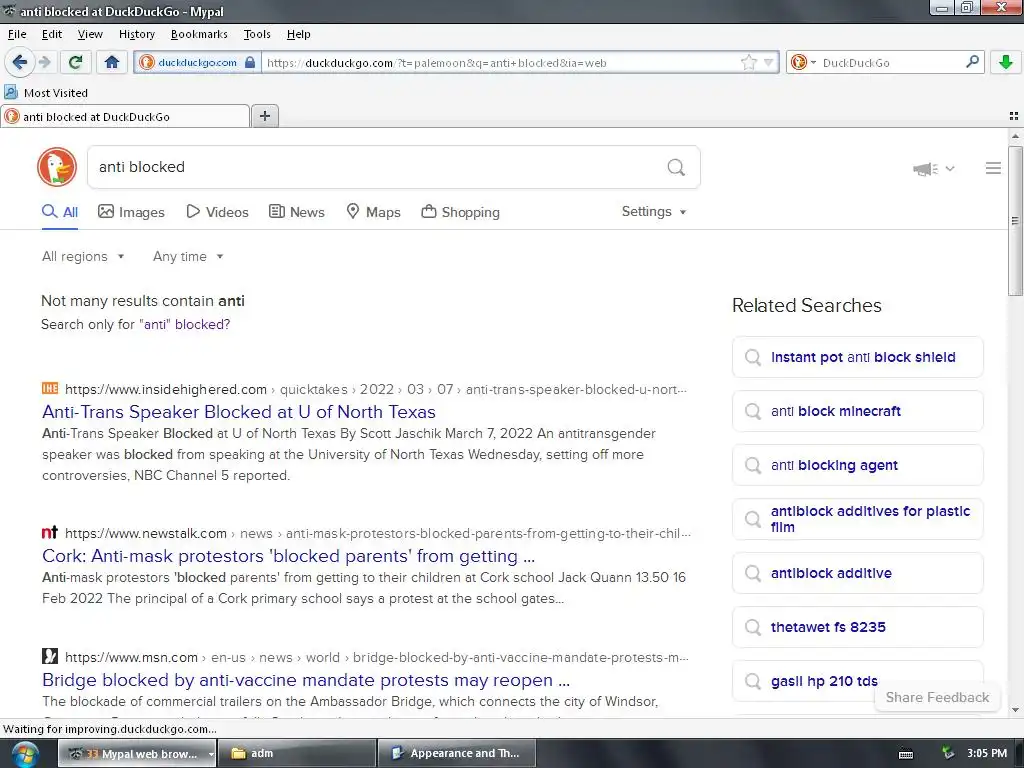Click the DuckDuckGo duck logo

(x=57, y=167)
